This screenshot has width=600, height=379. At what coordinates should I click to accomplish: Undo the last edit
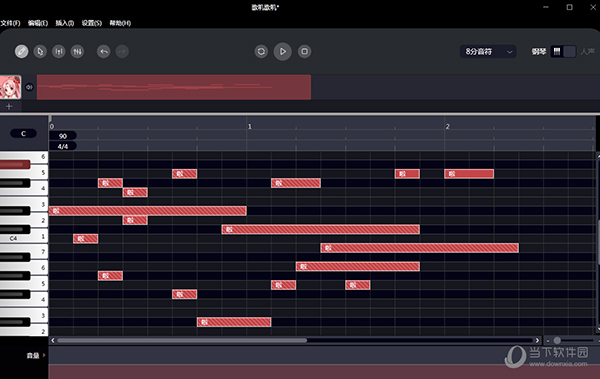104,51
